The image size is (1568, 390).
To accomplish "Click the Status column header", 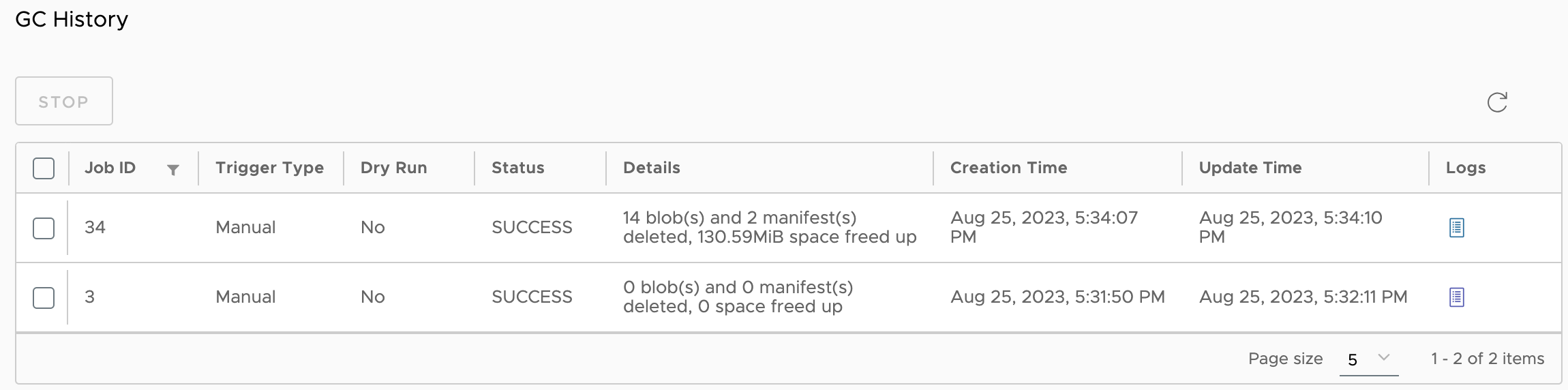I will [518, 168].
